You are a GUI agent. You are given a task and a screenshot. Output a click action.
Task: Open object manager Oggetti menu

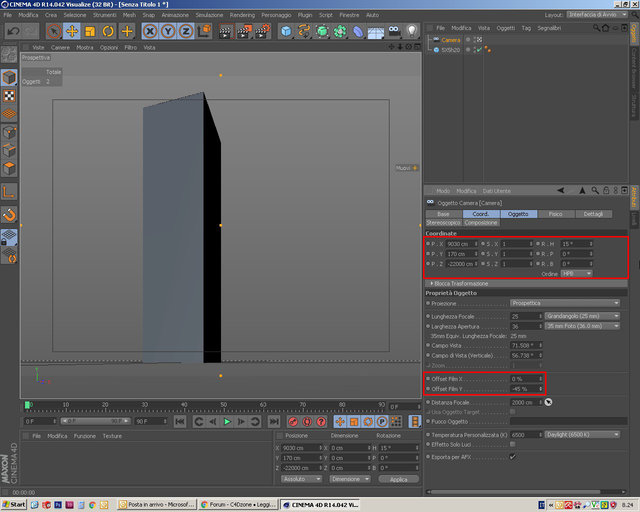click(x=506, y=28)
